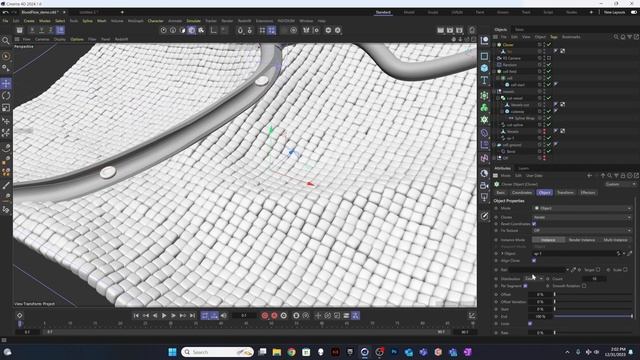Switch to the Coordinates tab
The height and width of the screenshot is (360, 640).
522,193
